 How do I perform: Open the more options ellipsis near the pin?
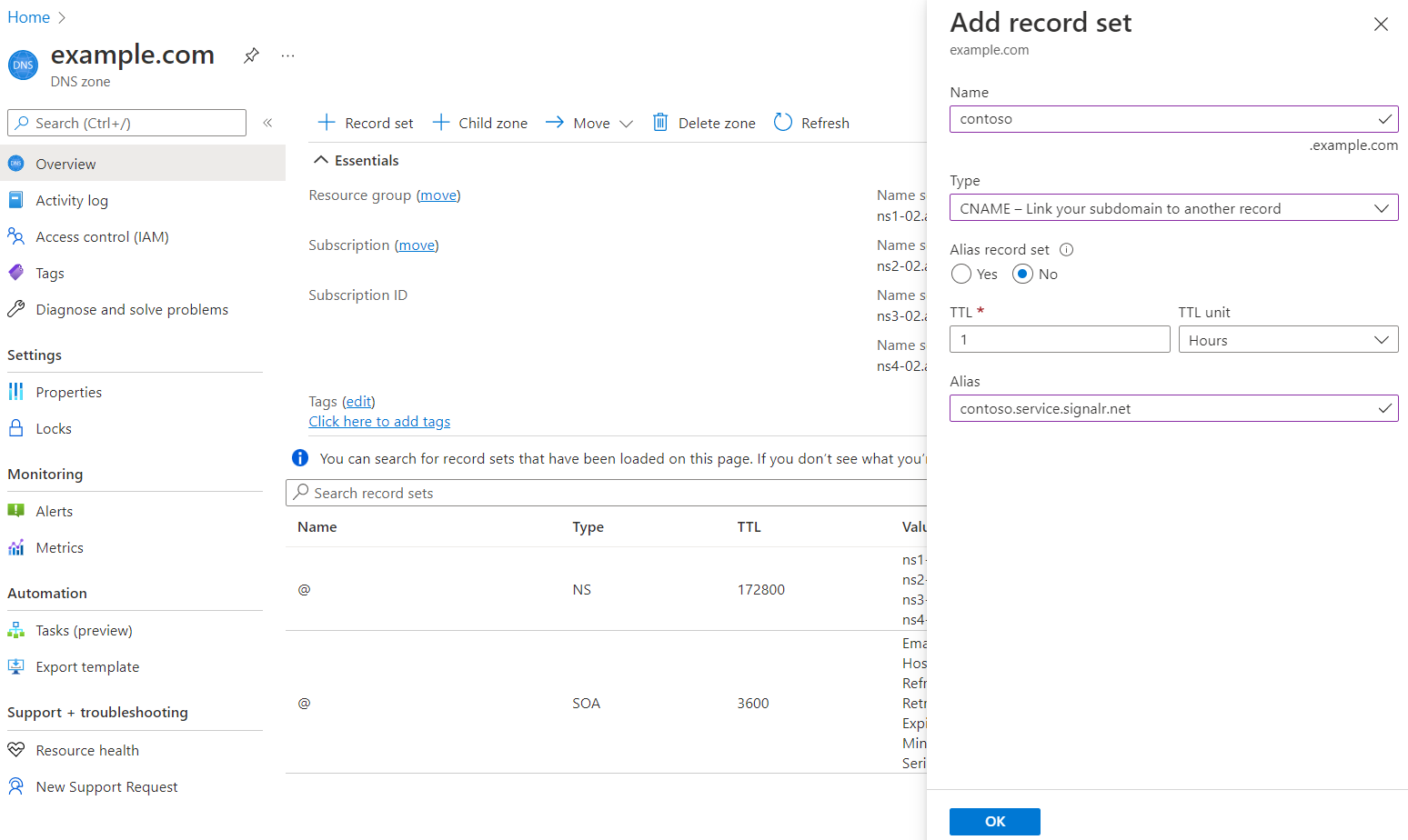point(287,55)
